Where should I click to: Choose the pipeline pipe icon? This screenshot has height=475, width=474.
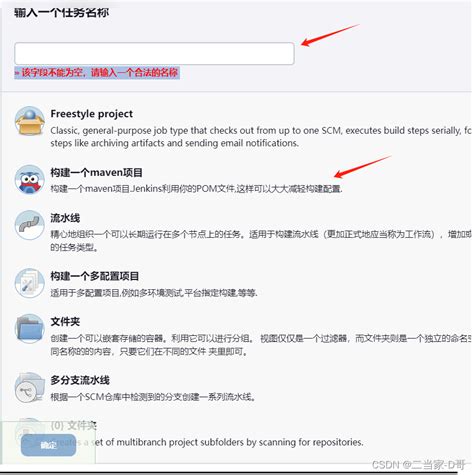(x=30, y=225)
